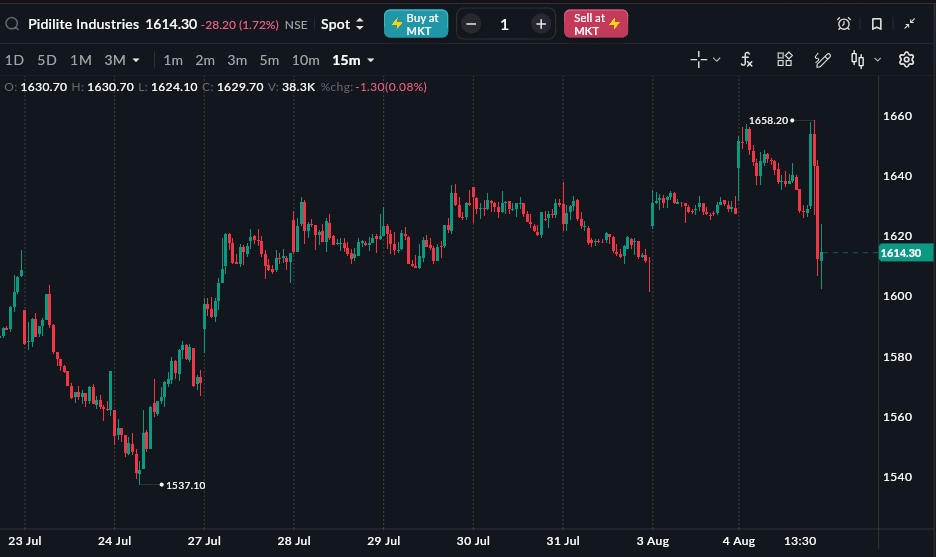
Task: Expand interval dropdown arrow beside 15m
Action: [x=371, y=60]
